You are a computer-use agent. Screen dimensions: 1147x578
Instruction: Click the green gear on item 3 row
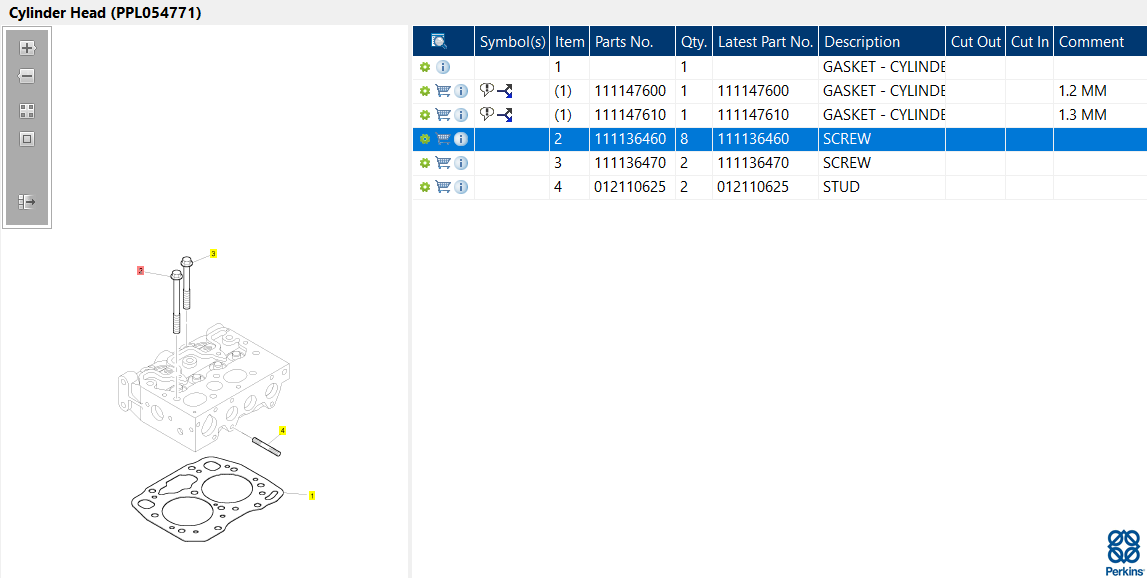pos(424,163)
